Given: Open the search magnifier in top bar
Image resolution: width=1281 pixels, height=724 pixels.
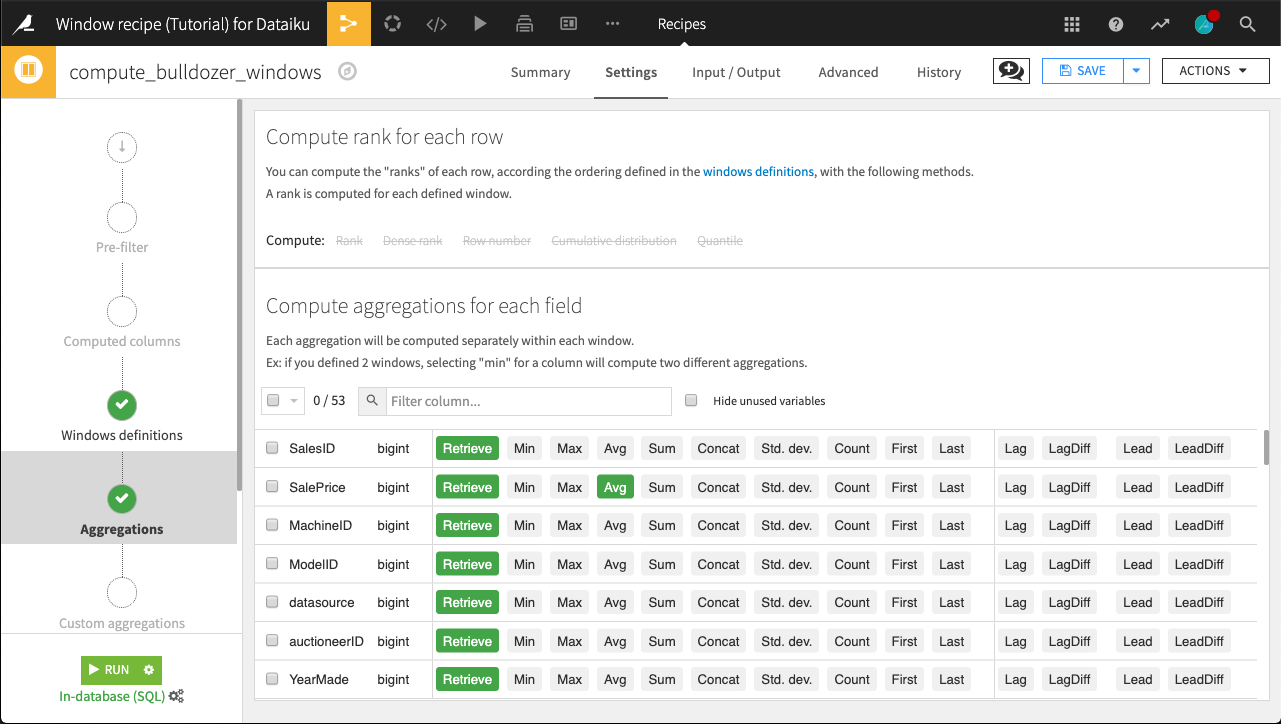Looking at the screenshot, I should click(1248, 24).
